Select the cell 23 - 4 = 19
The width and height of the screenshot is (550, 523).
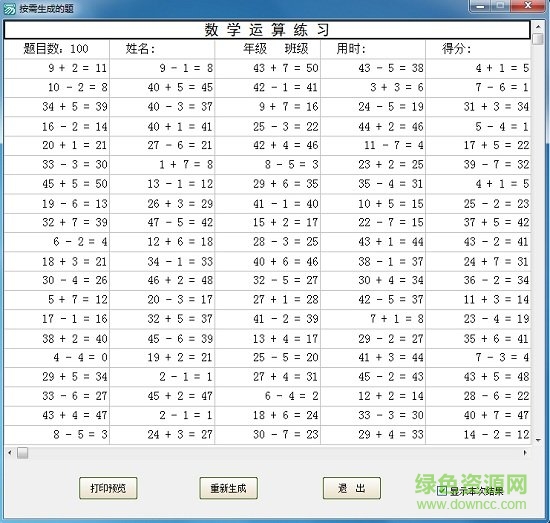coord(478,319)
